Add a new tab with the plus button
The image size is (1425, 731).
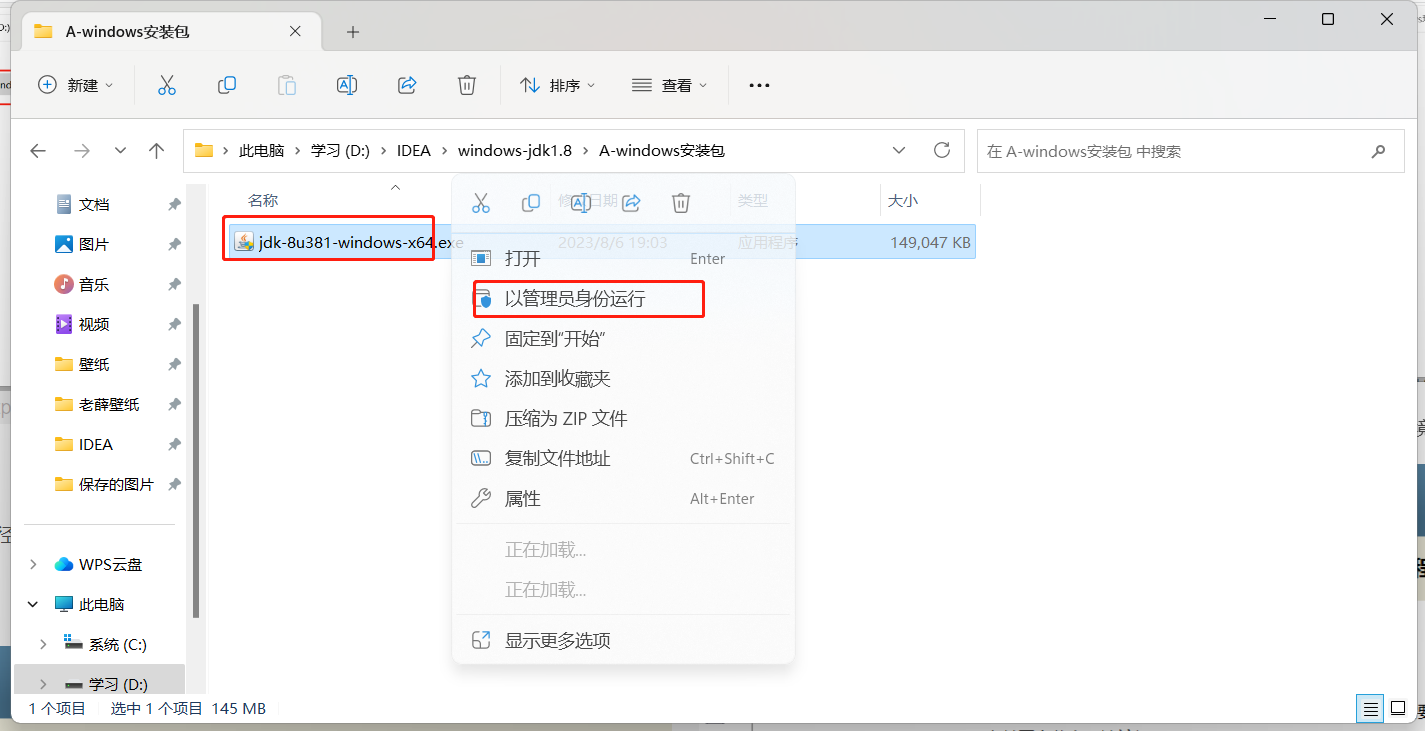tap(352, 32)
